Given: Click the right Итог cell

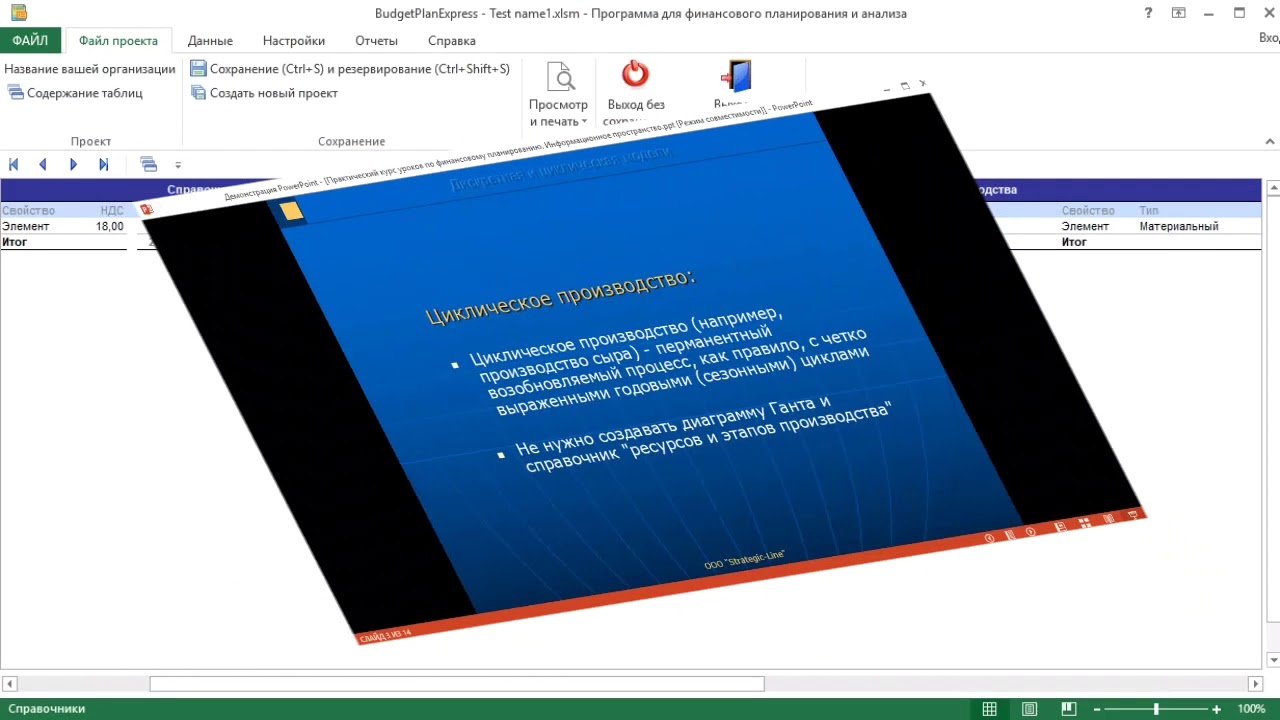Looking at the screenshot, I should tap(1074, 242).
